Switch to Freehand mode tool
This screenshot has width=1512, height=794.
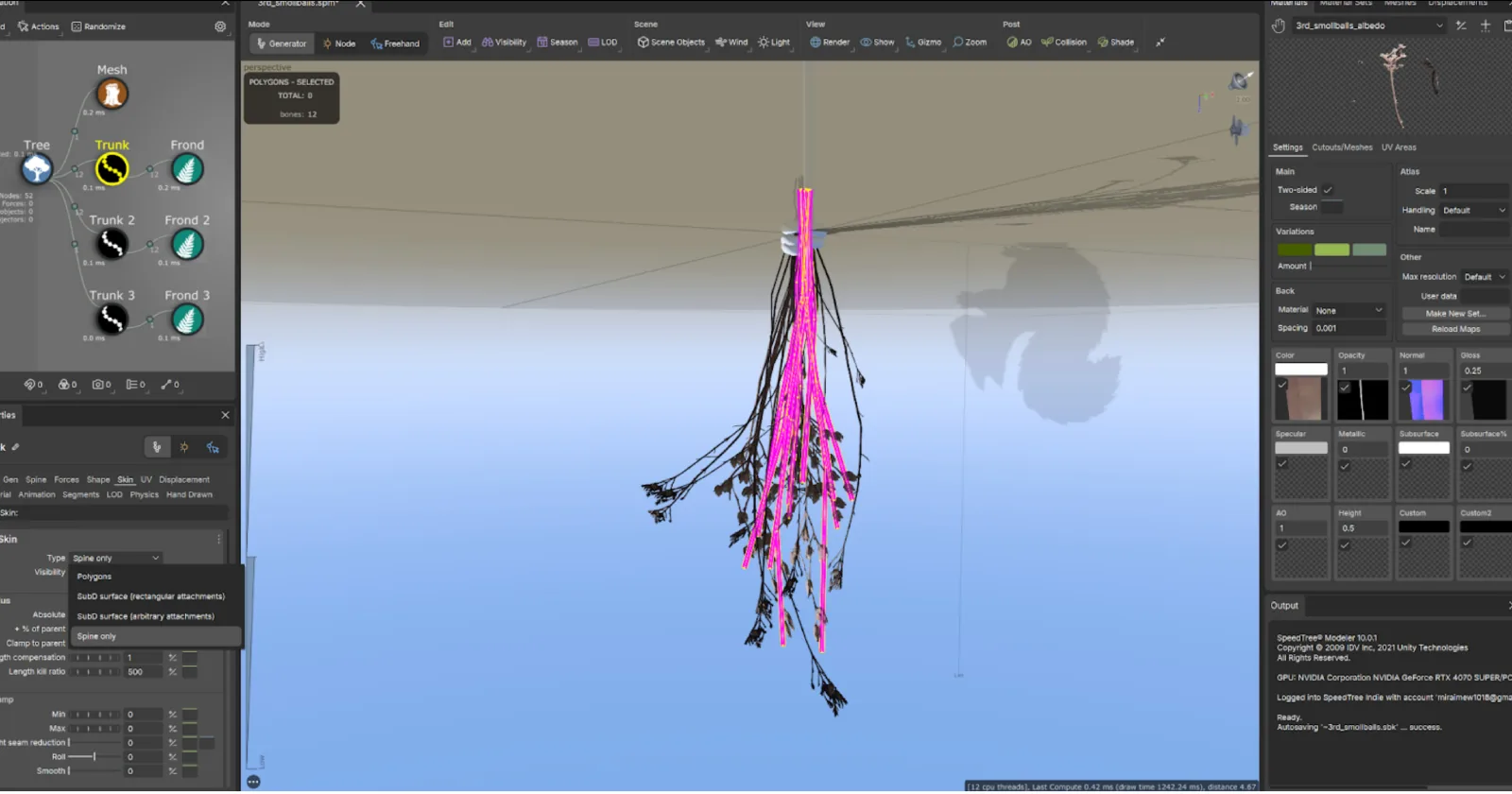[395, 43]
